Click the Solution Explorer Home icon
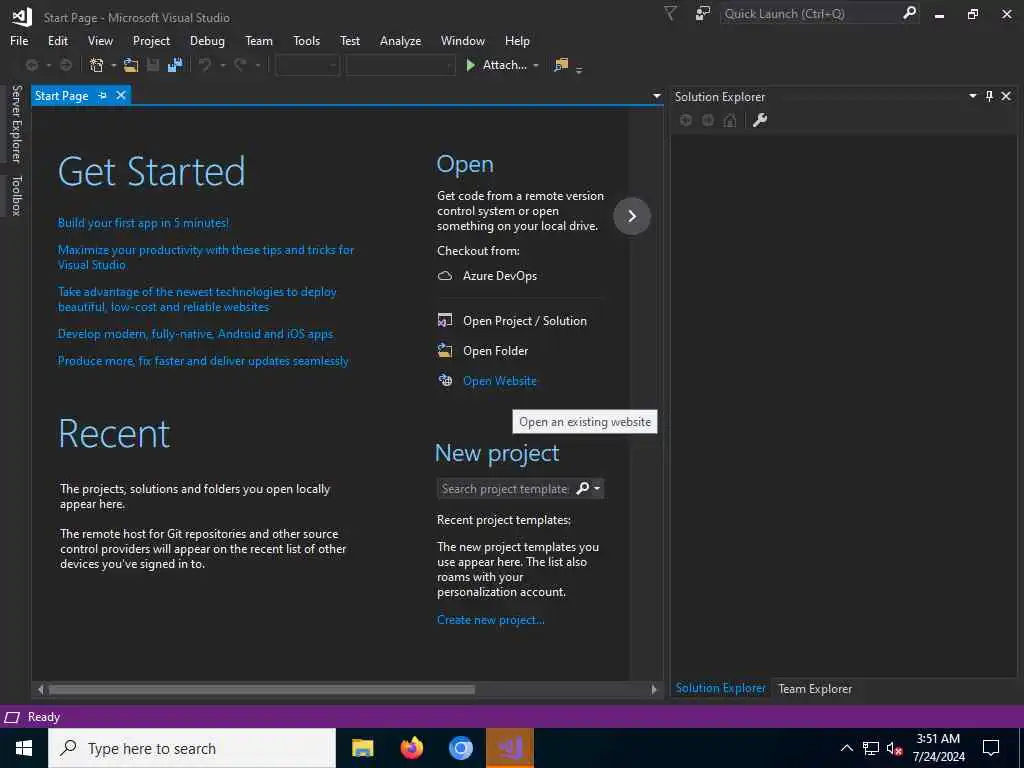This screenshot has width=1024, height=768. coord(730,120)
